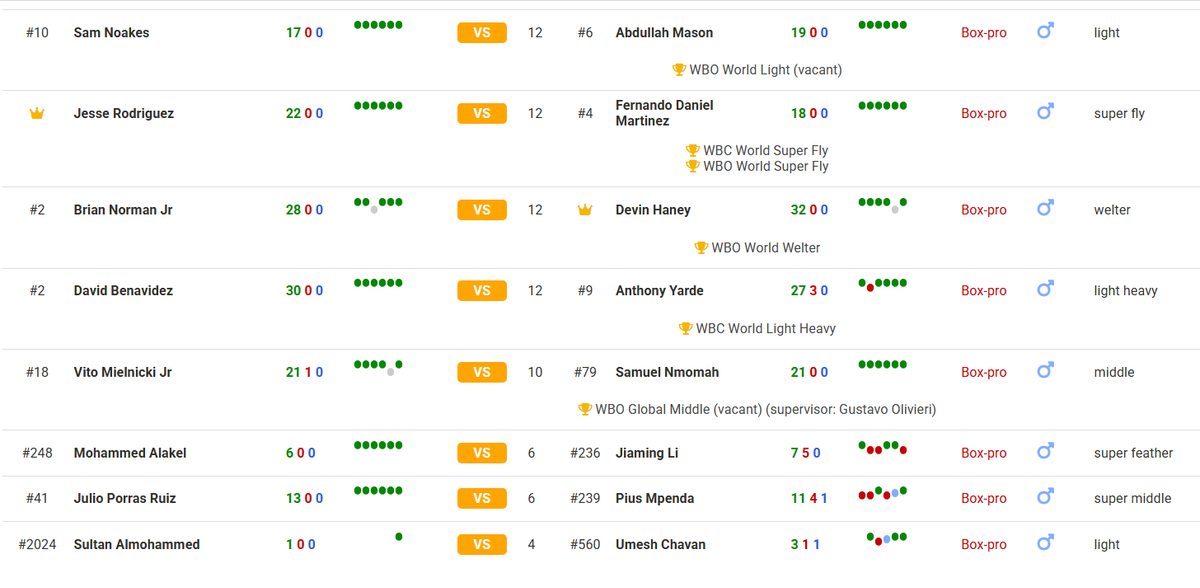Click Fernando Daniel Martinez's name
Screen dimensions: 1200x588
[664, 113]
